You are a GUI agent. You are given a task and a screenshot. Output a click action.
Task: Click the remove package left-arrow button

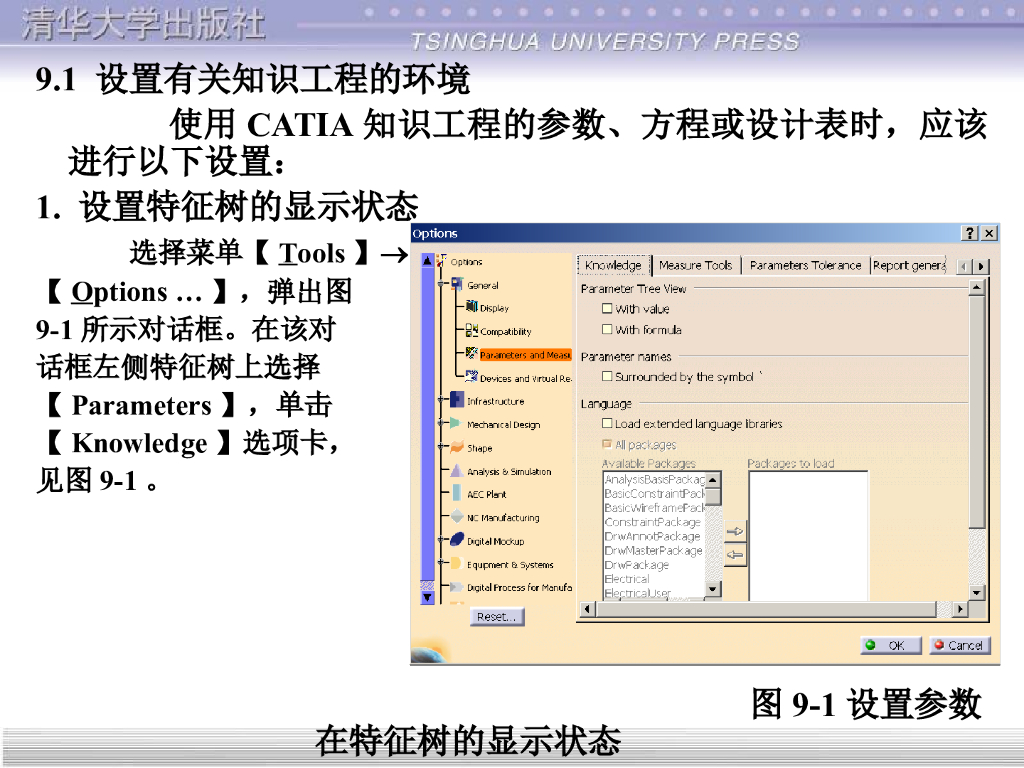pyautogui.click(x=735, y=555)
